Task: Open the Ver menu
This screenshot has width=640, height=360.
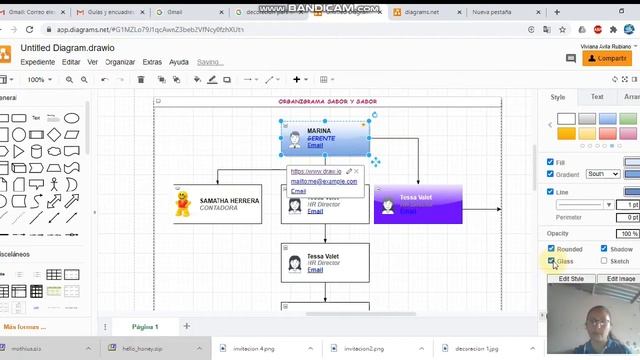Action: tap(92, 62)
